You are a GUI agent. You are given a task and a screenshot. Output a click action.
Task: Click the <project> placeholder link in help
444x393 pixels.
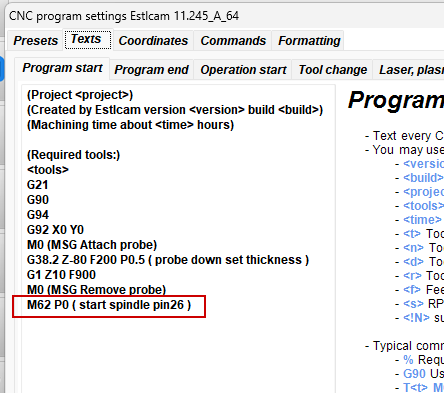point(423,192)
